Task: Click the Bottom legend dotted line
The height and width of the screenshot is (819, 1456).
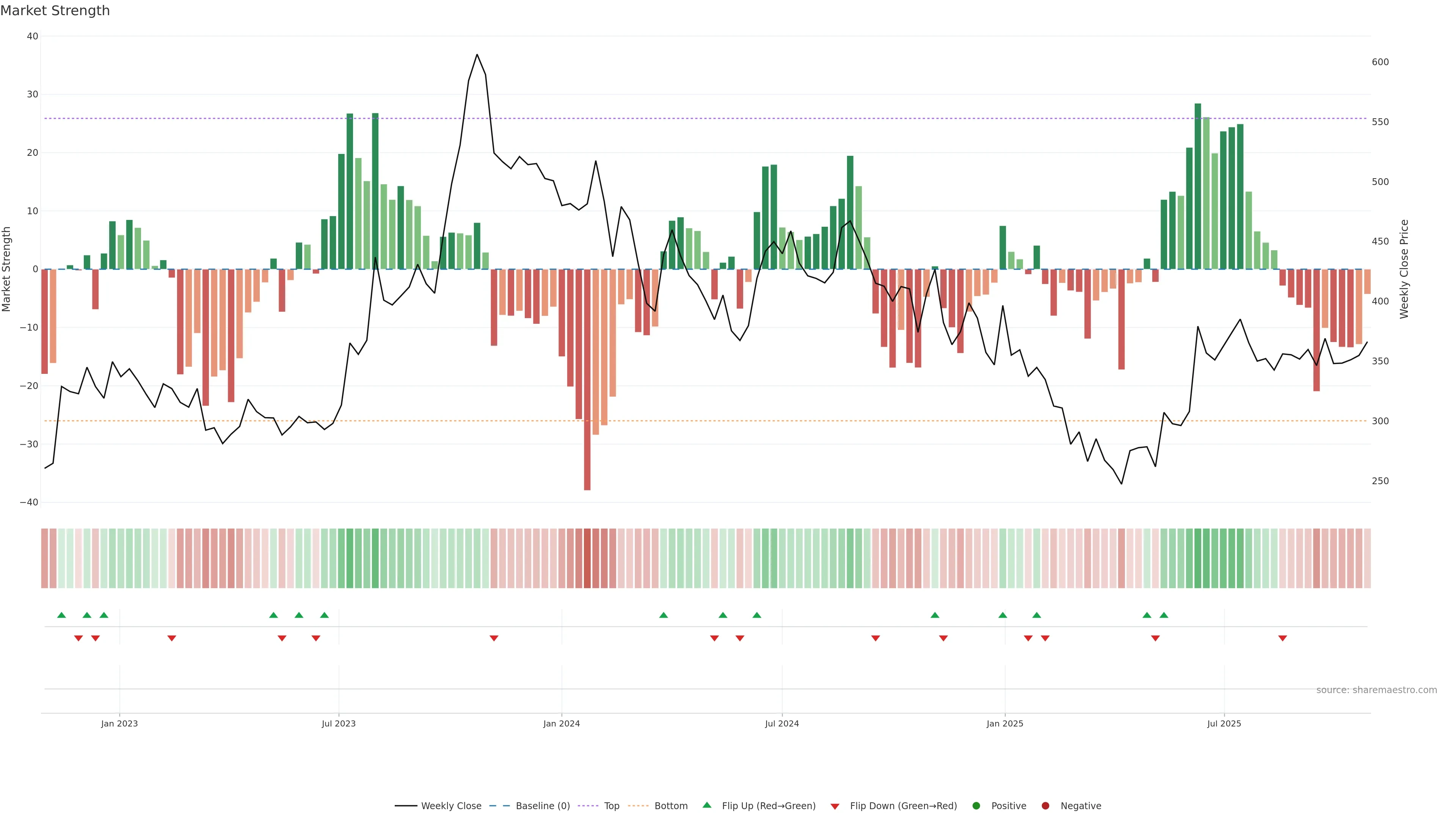Action: click(638, 805)
